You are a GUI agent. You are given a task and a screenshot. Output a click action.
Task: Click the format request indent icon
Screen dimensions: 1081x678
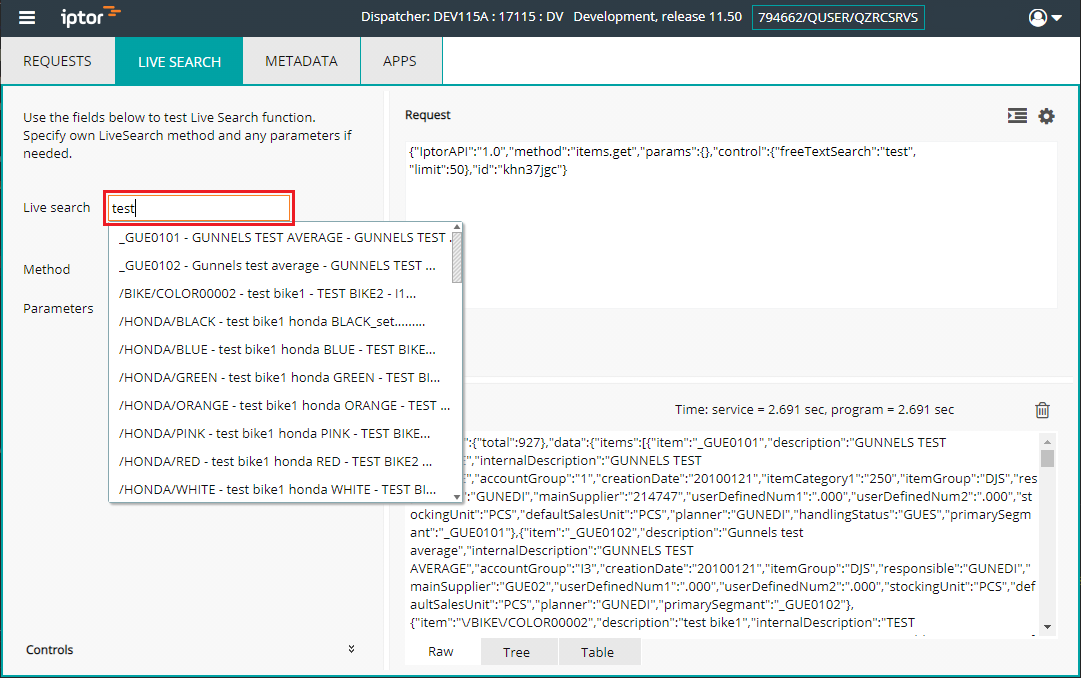[1017, 115]
